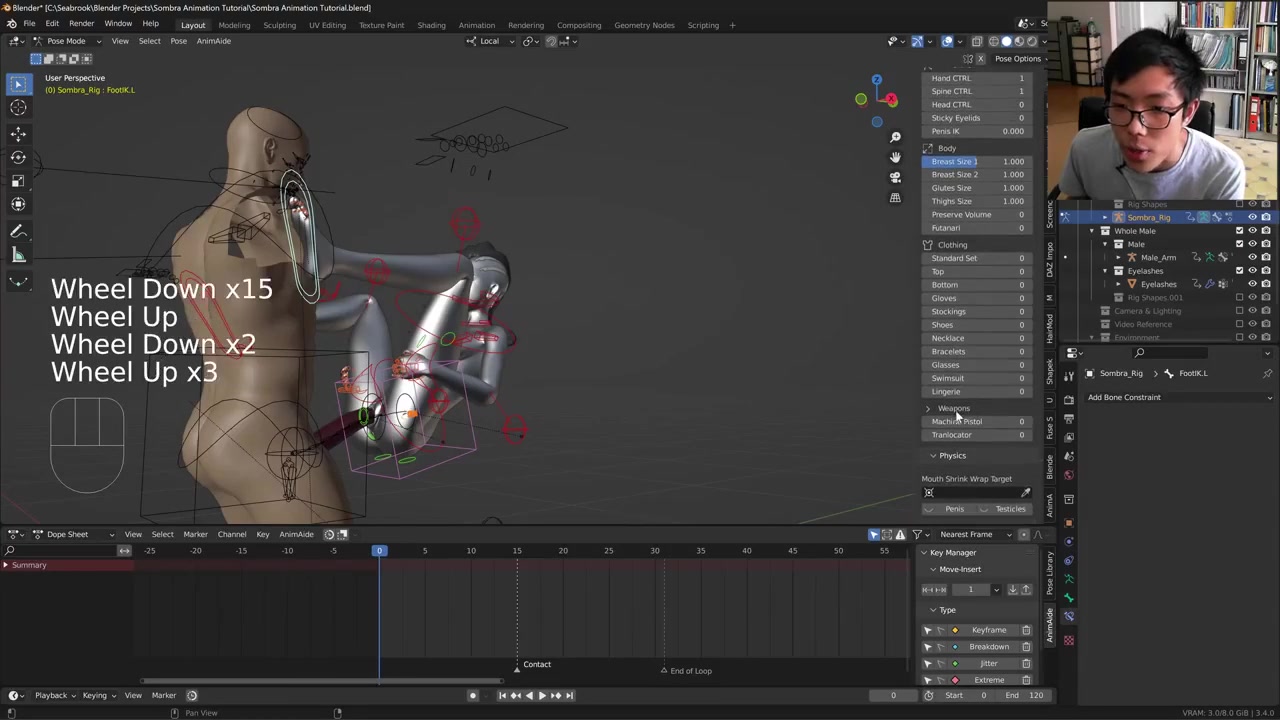Open the Pose Mode dropdown
The image size is (1280, 720).
click(66, 41)
